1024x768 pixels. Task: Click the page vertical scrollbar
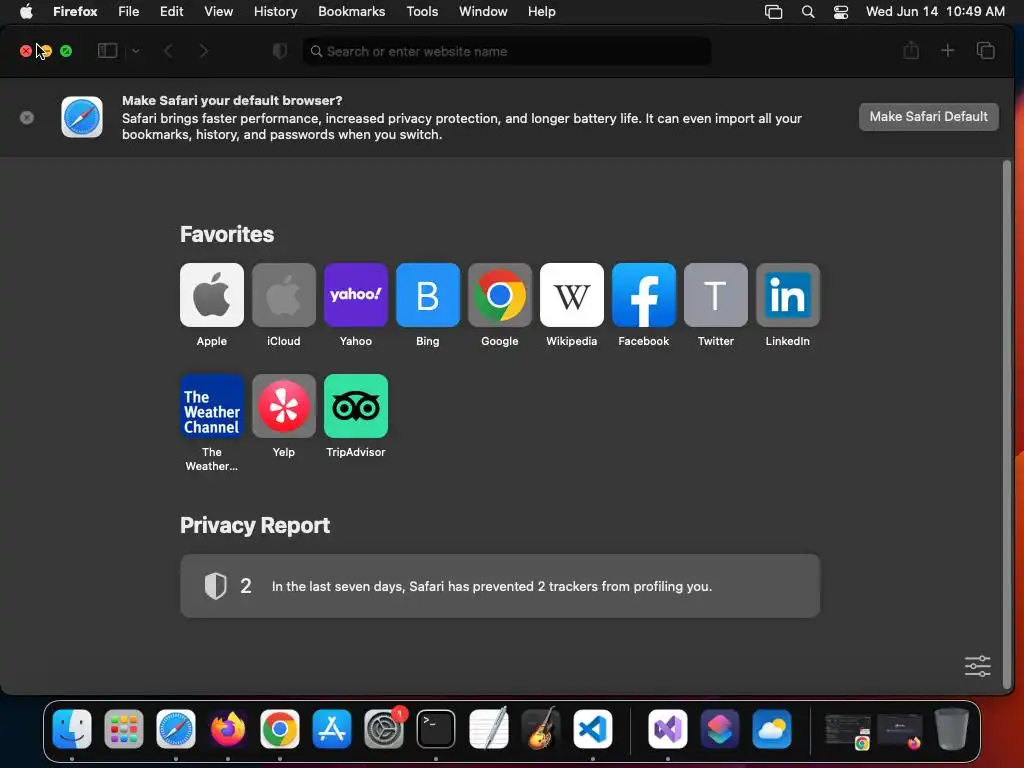point(1007,424)
